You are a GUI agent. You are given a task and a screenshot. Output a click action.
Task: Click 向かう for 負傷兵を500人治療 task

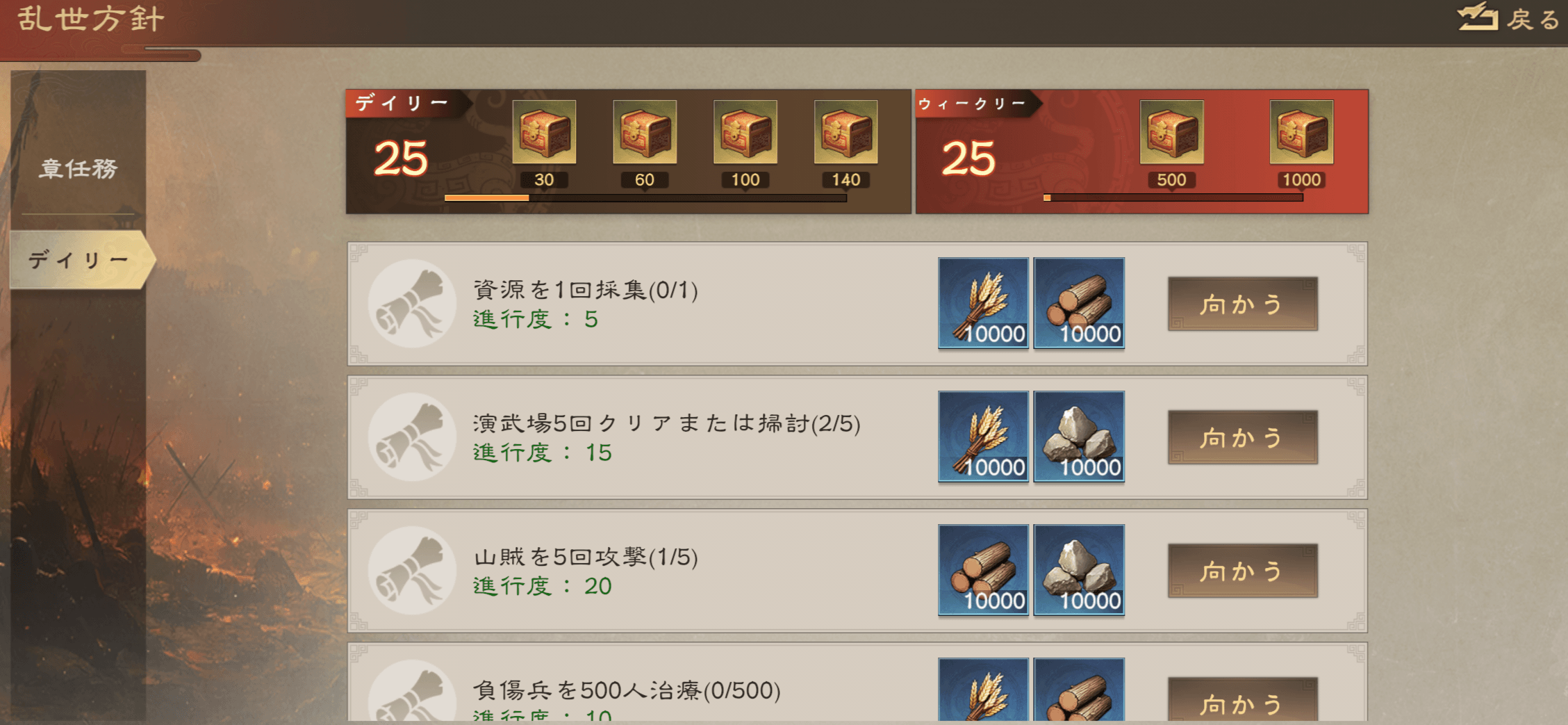(1242, 701)
